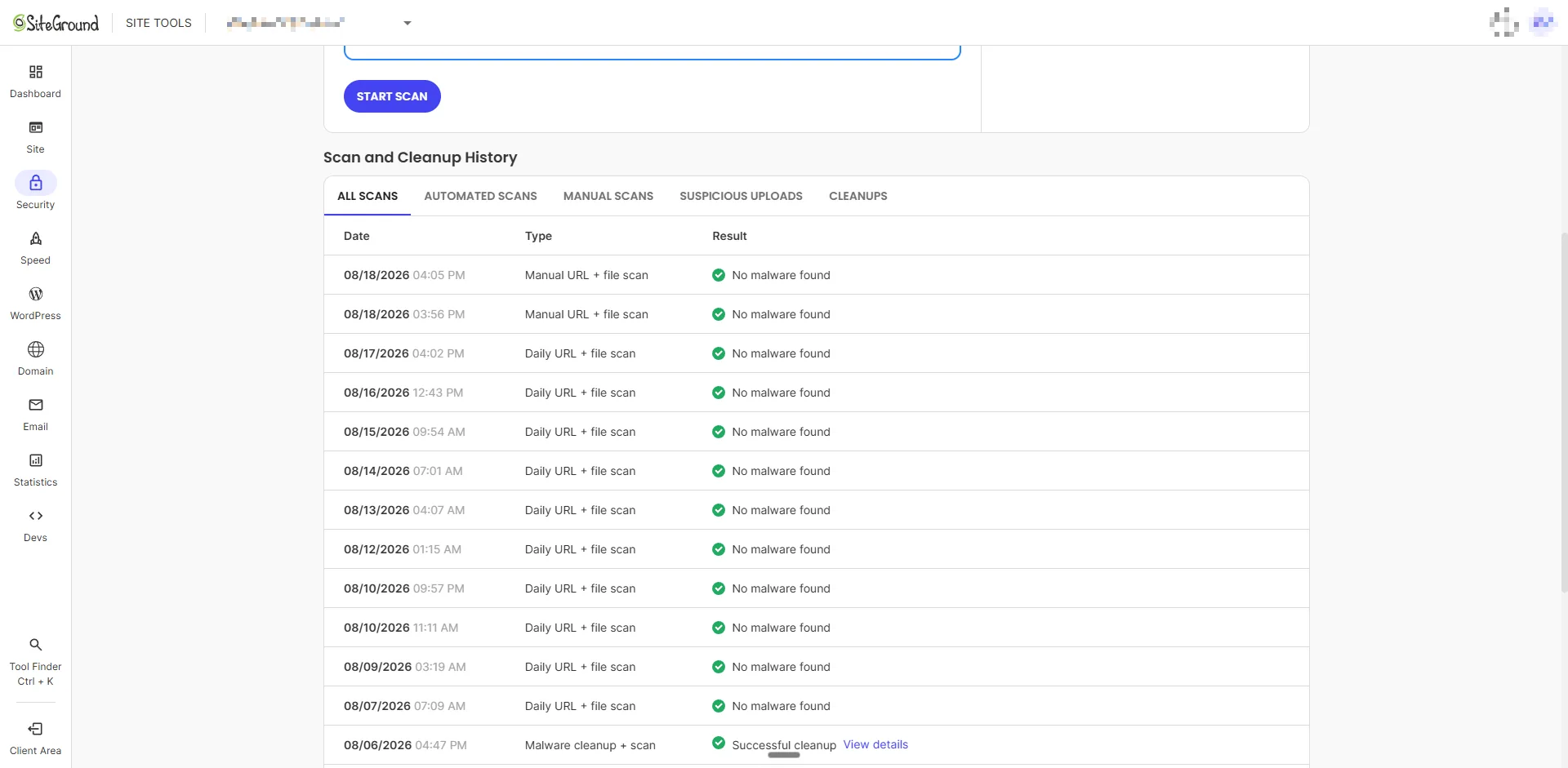The height and width of the screenshot is (768, 1568).
Task: Open View details for successful cleanup
Action: [x=875, y=744]
